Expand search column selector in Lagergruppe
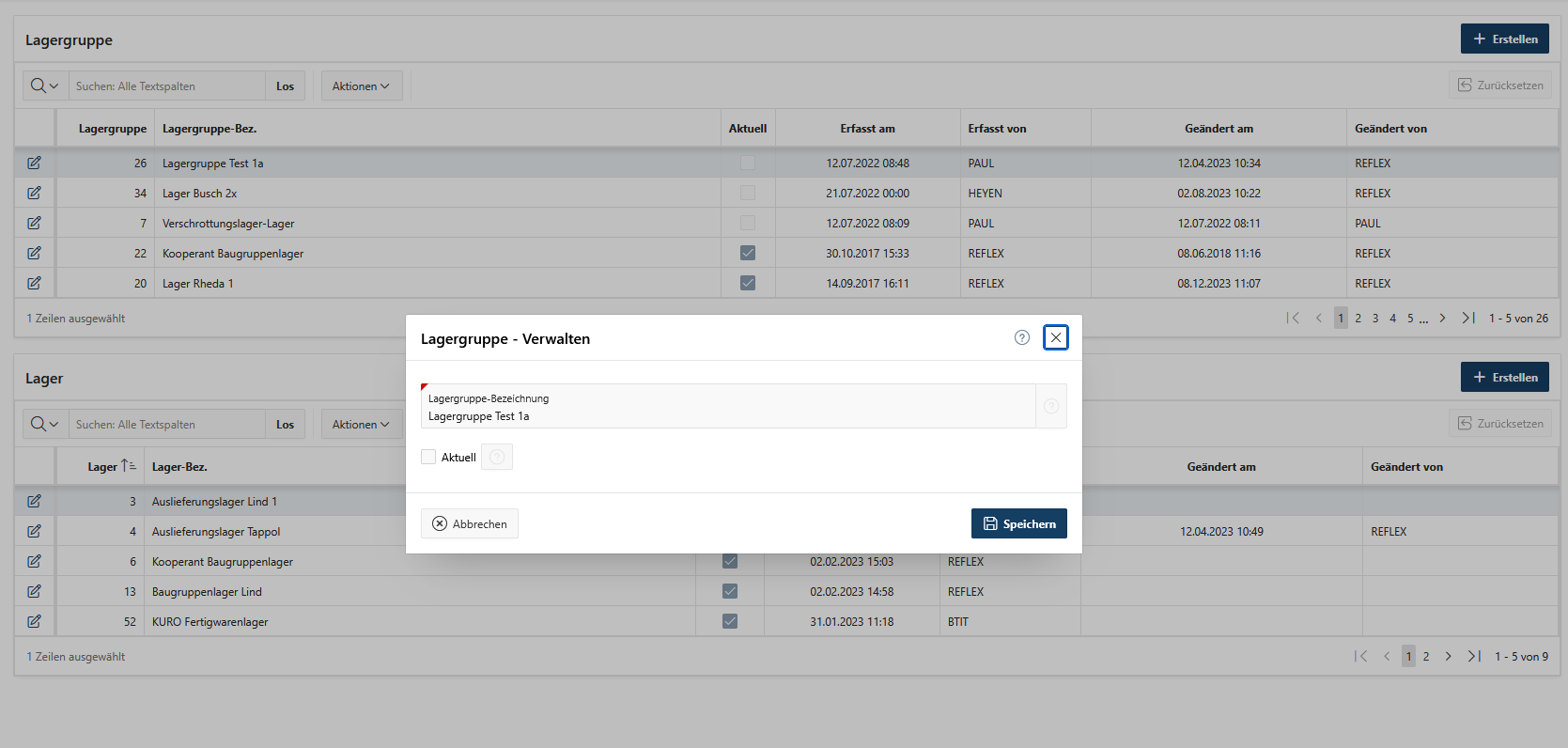 (45, 86)
